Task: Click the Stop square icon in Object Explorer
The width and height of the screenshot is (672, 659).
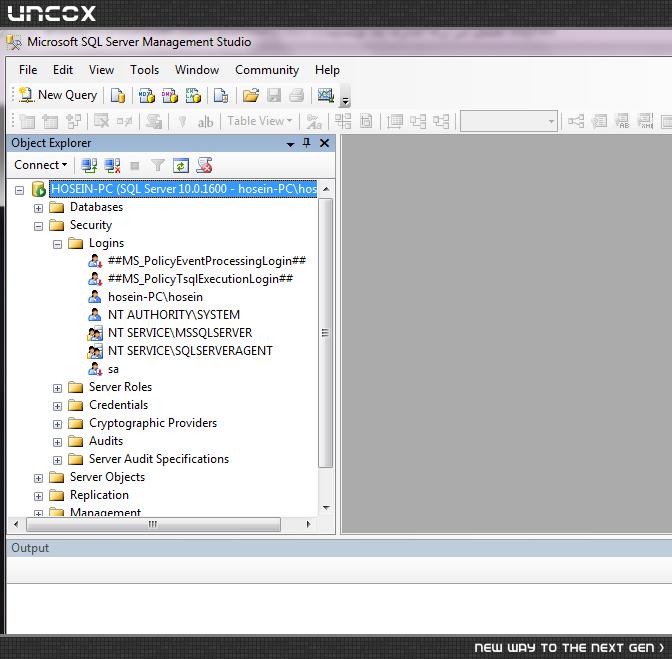Action: pyautogui.click(x=135, y=165)
